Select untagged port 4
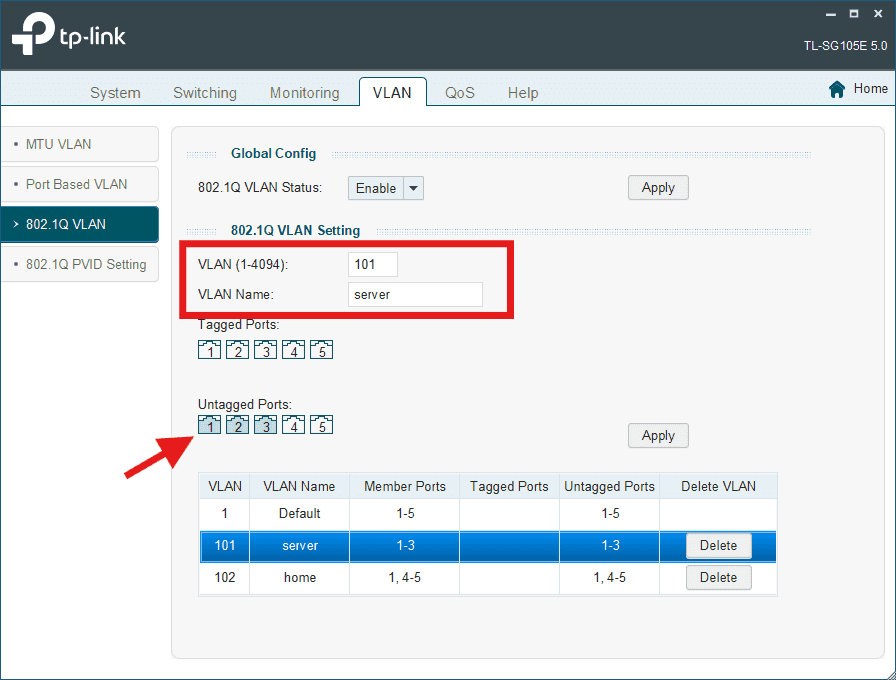 pyautogui.click(x=293, y=424)
